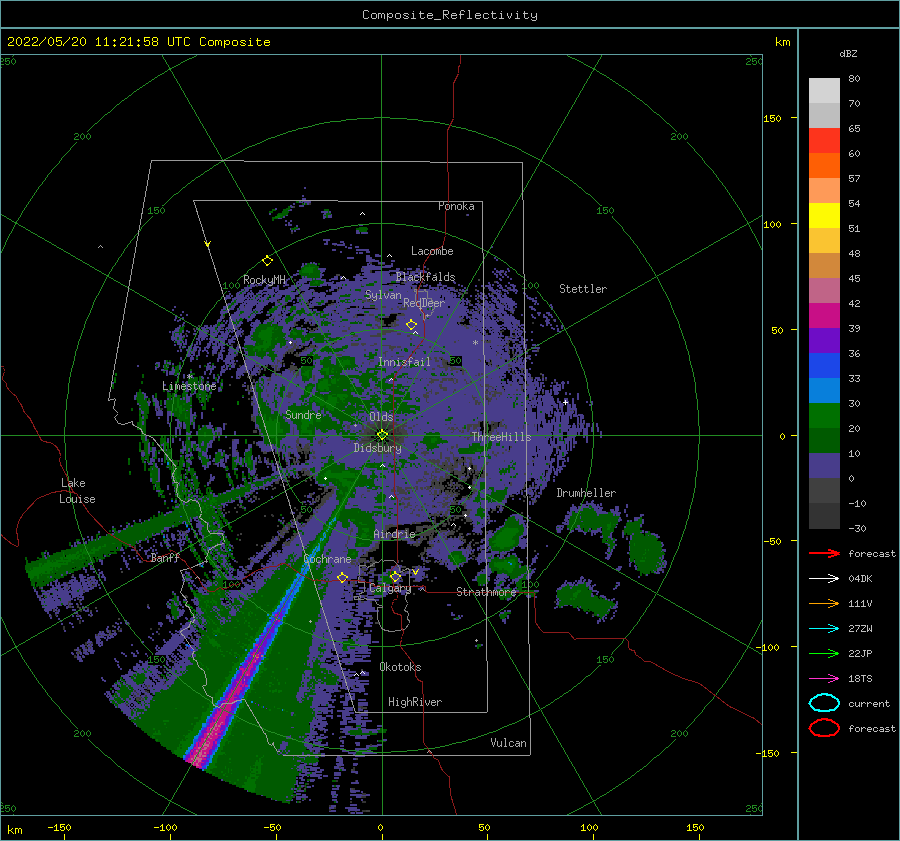Image resolution: width=900 pixels, height=841 pixels.
Task: Click the Drumheller city label
Action: pos(586,493)
